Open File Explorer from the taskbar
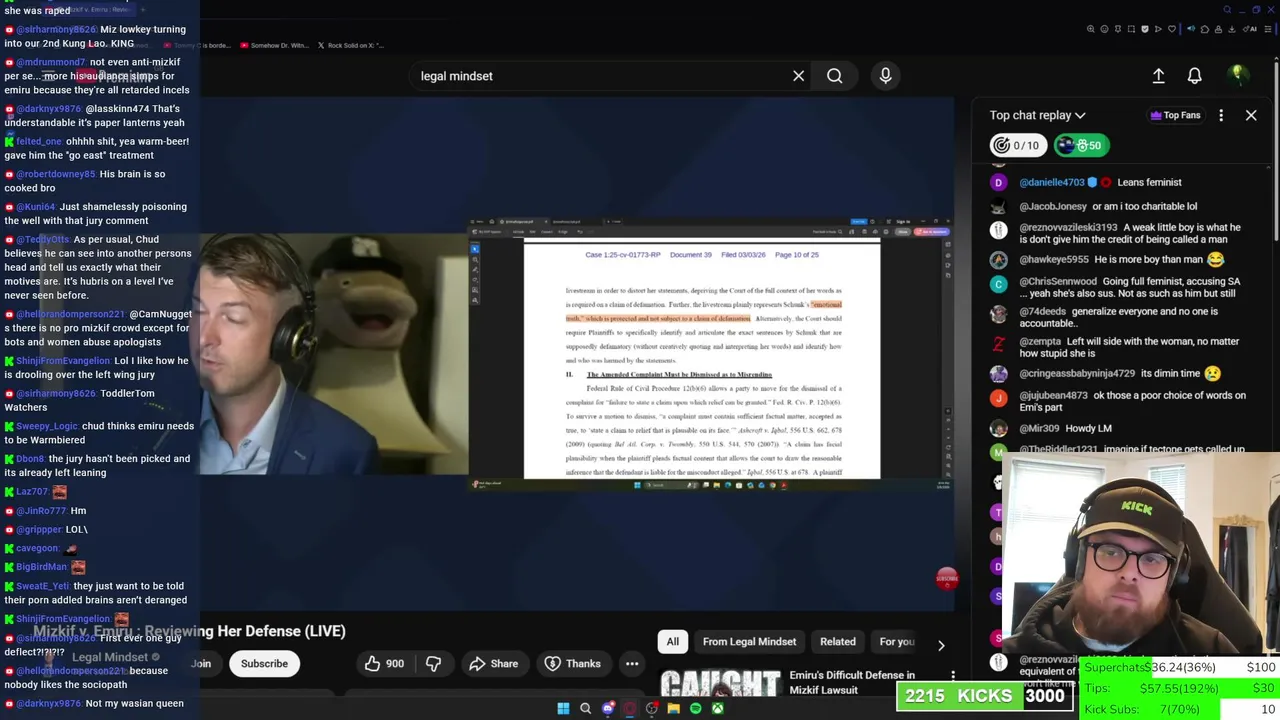The height and width of the screenshot is (720, 1280). (x=673, y=709)
